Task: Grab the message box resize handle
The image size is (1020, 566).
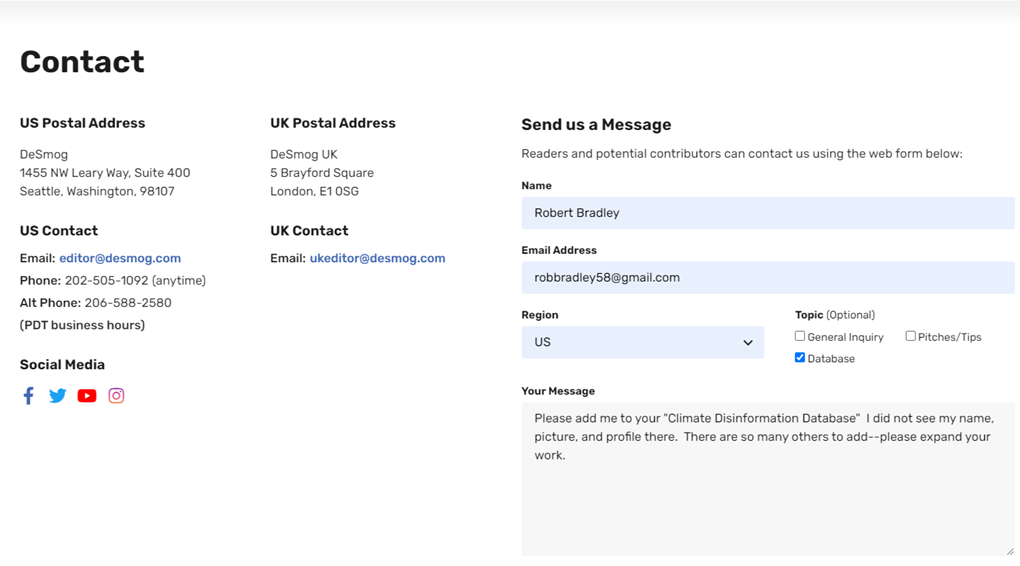Action: 1010,551
